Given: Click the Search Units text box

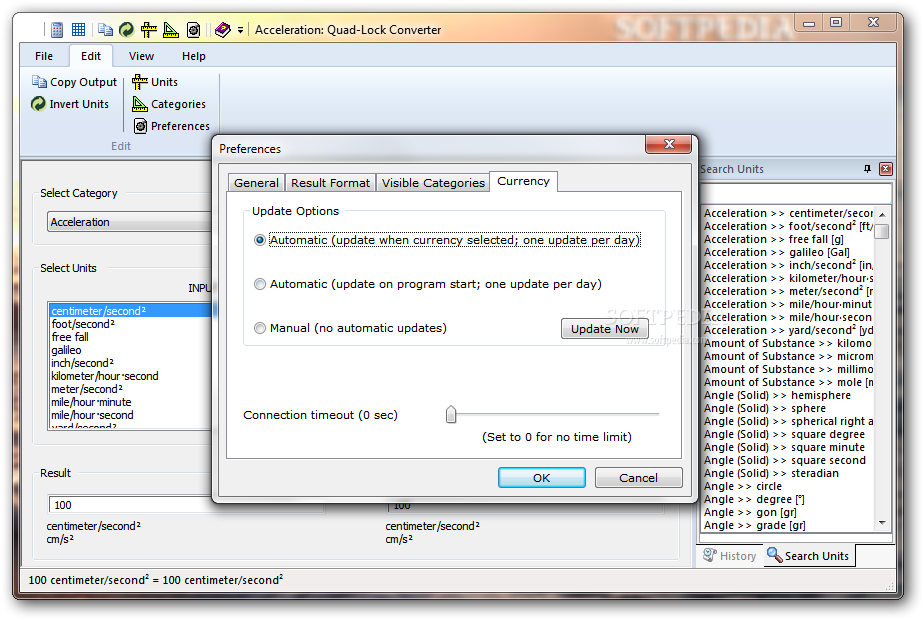Looking at the screenshot, I should tap(796, 193).
